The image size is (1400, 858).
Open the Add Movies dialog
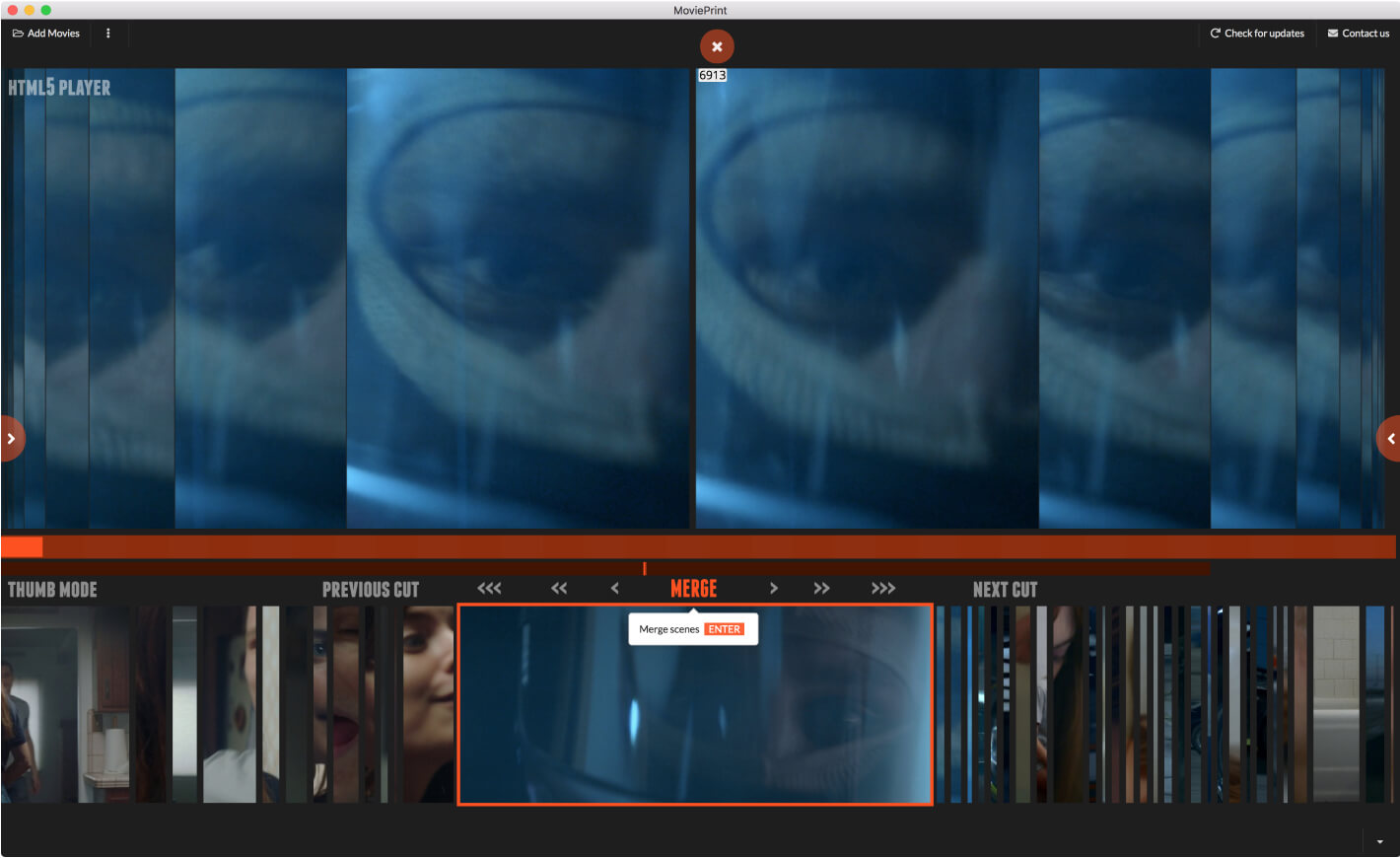point(46,34)
